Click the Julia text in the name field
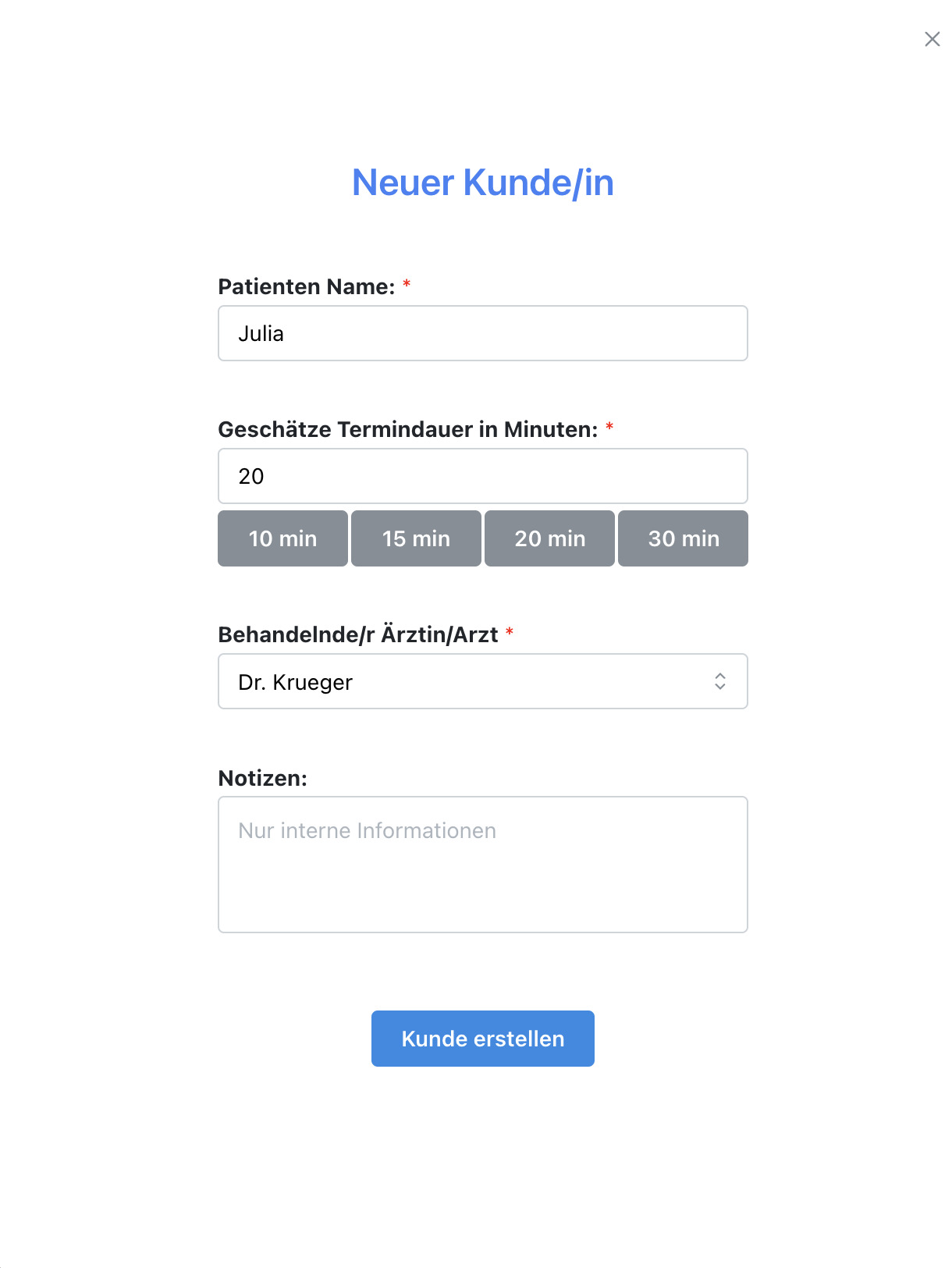The image size is (952, 1268). 261,334
